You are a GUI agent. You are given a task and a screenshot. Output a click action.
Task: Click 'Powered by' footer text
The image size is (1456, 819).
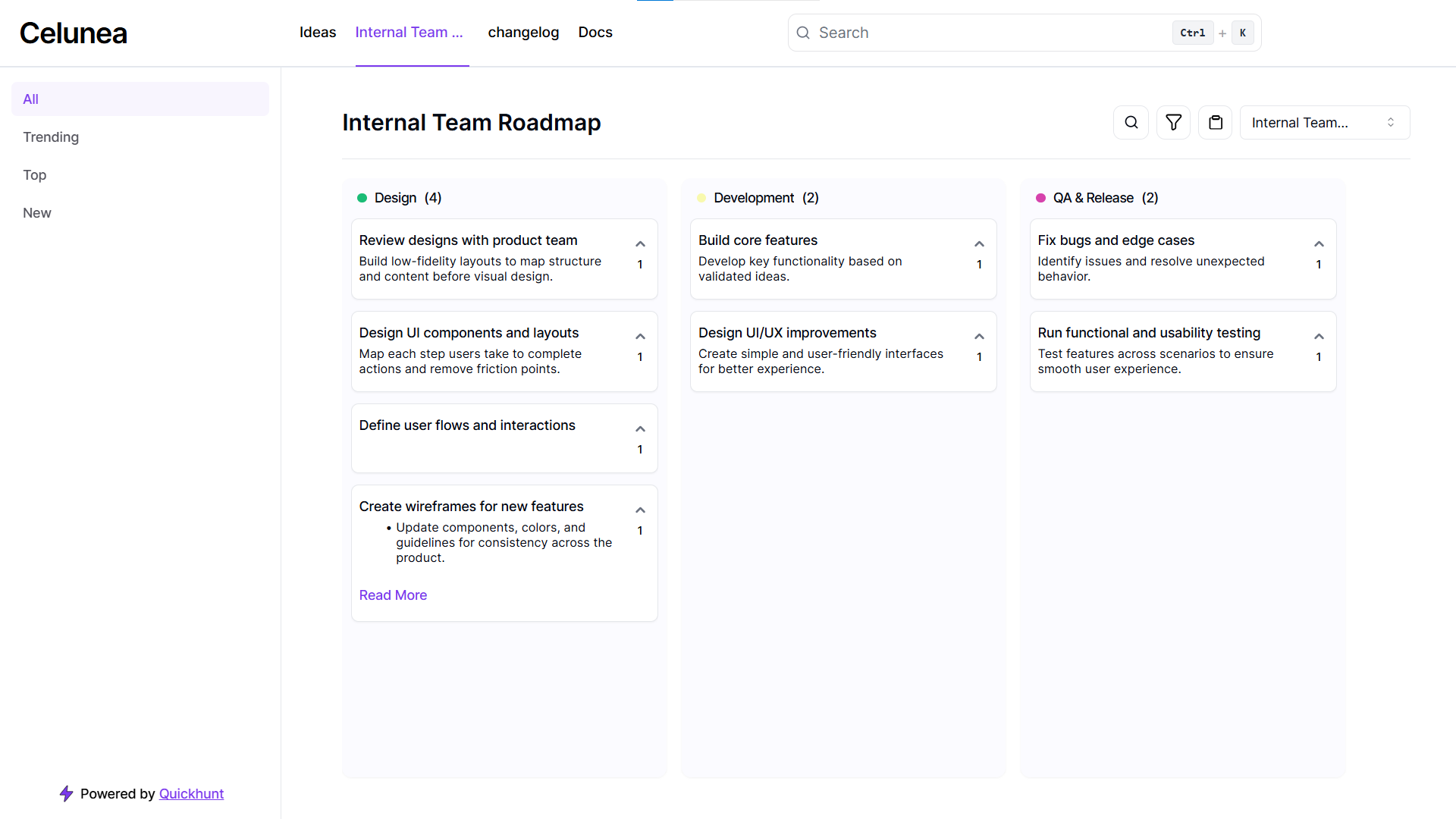[x=118, y=793]
